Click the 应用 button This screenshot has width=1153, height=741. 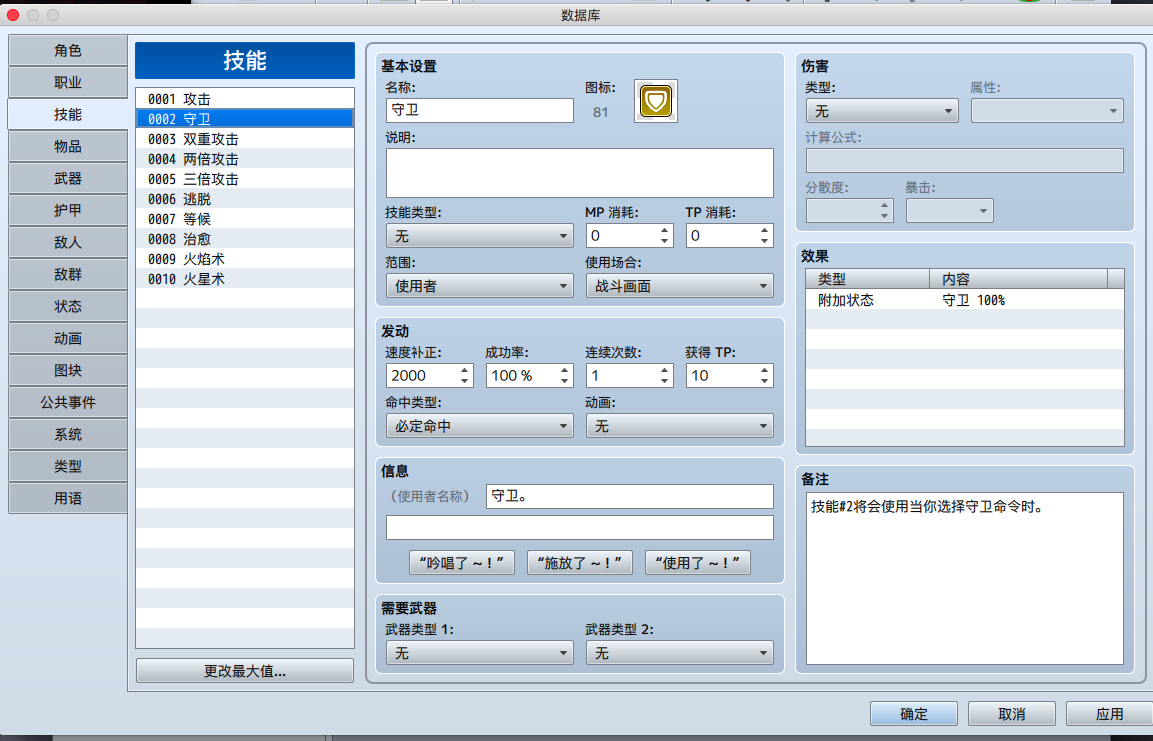[x=1109, y=714]
